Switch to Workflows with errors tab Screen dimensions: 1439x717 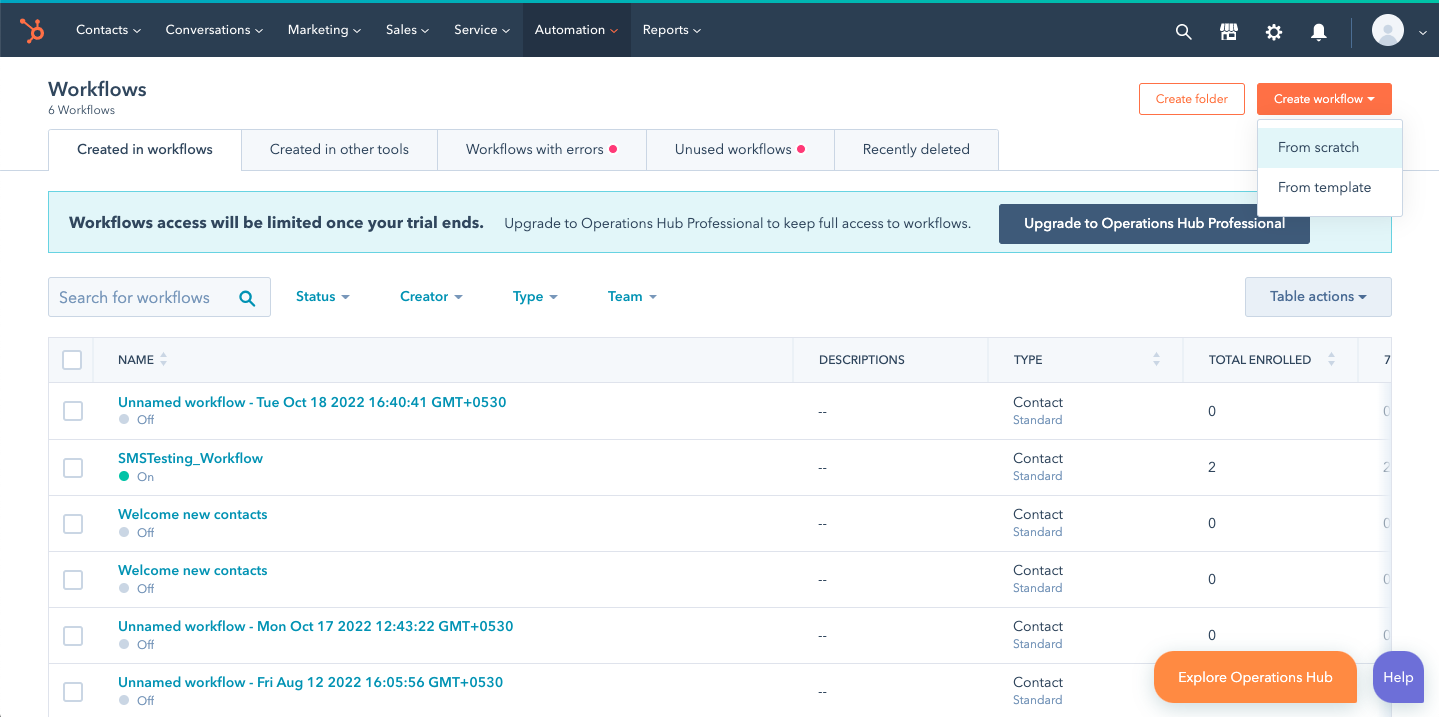(542, 150)
